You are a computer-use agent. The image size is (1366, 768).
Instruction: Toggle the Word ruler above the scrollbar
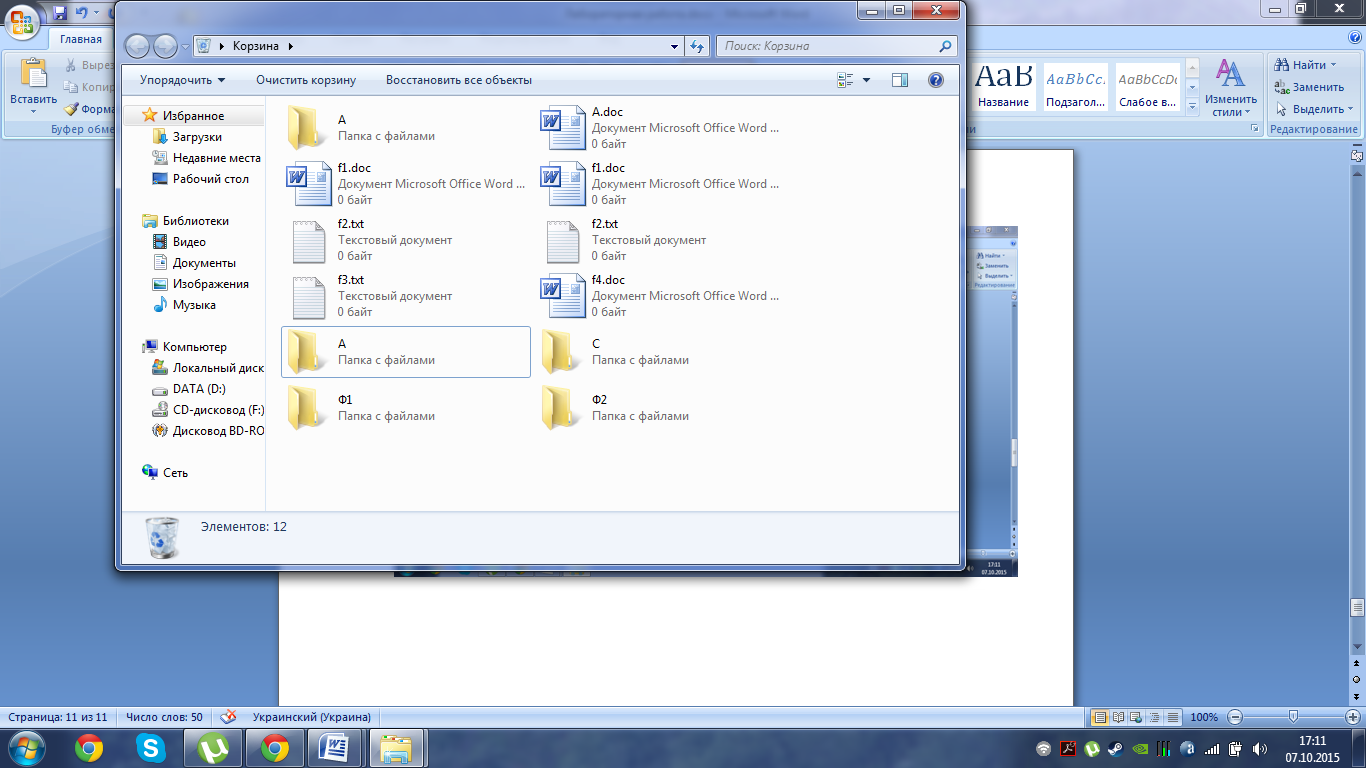click(x=1357, y=155)
